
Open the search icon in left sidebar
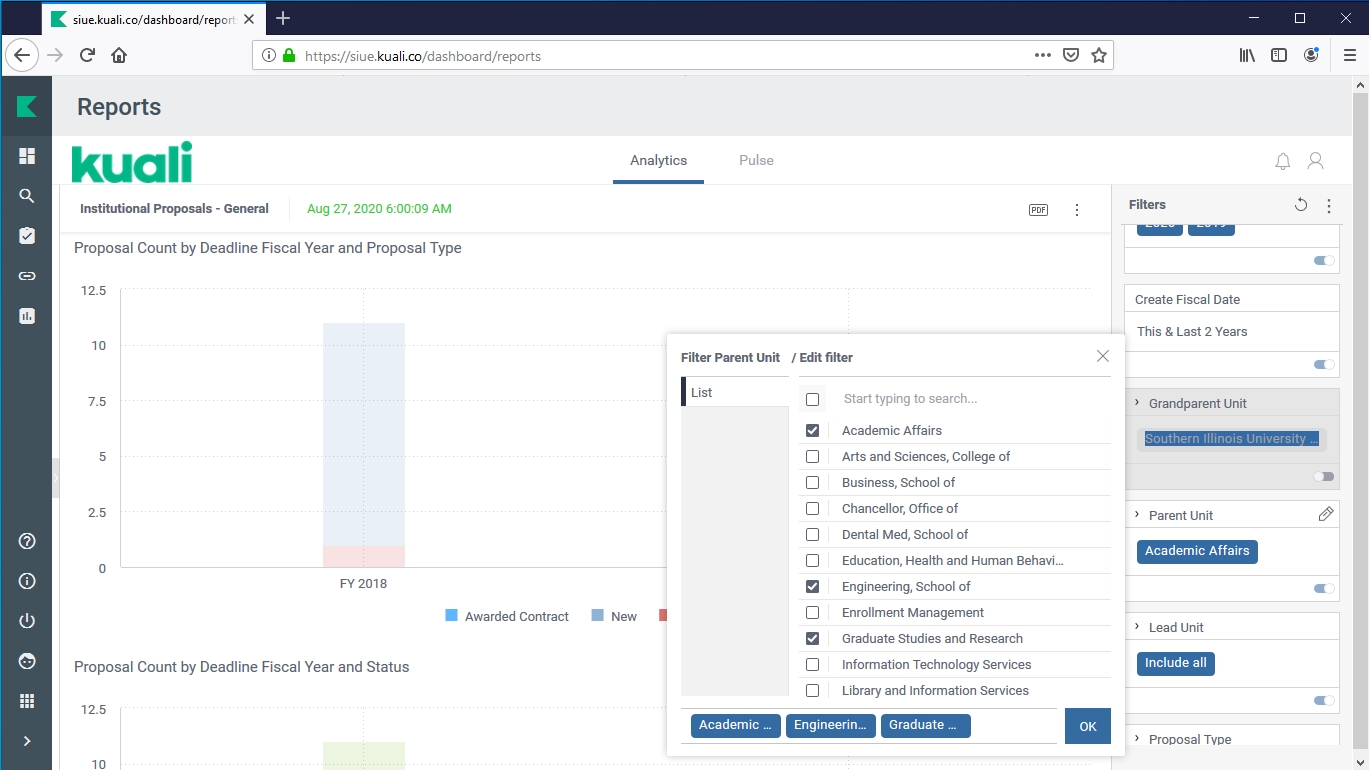[x=27, y=196]
